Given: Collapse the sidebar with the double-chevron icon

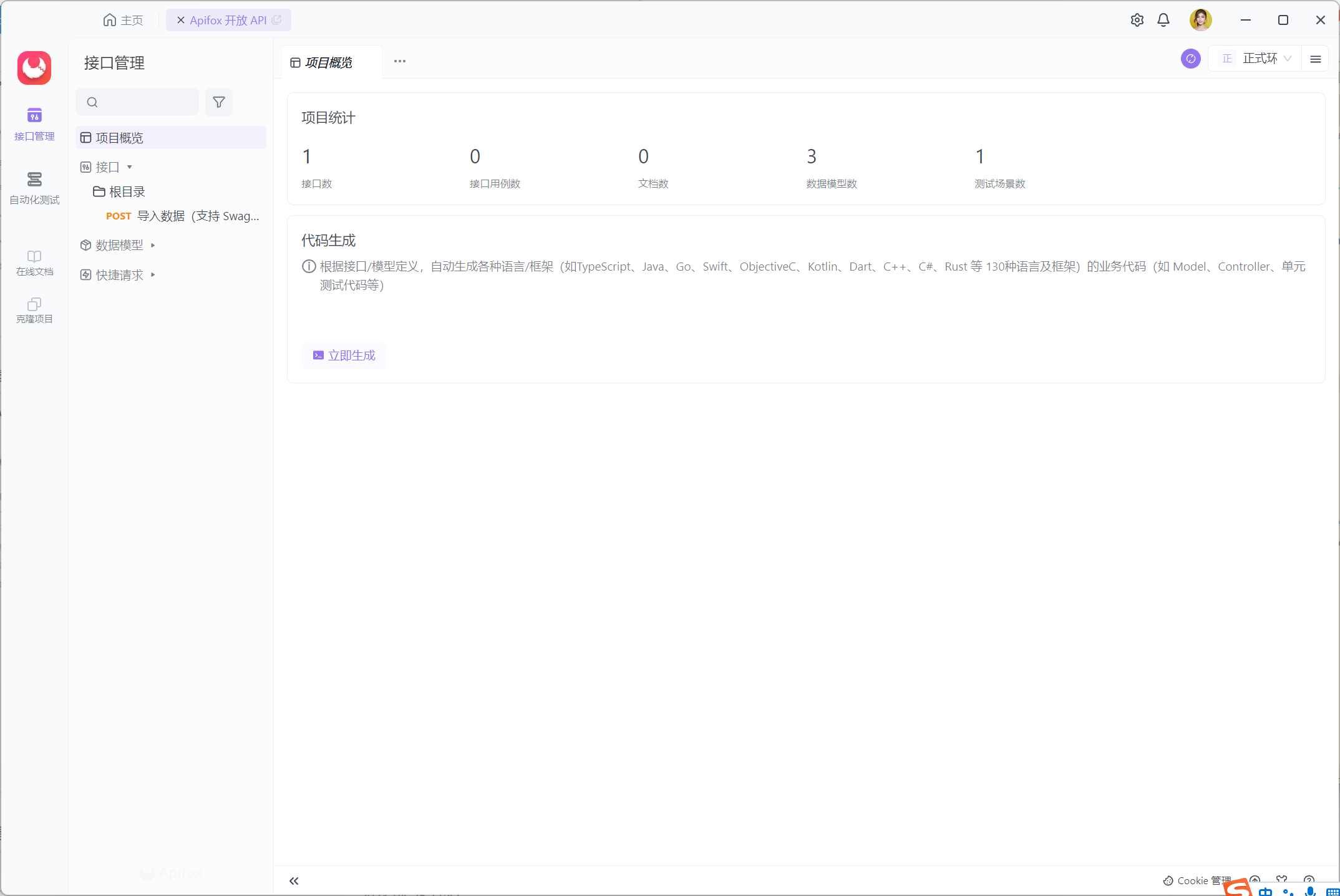Looking at the screenshot, I should tap(294, 881).
